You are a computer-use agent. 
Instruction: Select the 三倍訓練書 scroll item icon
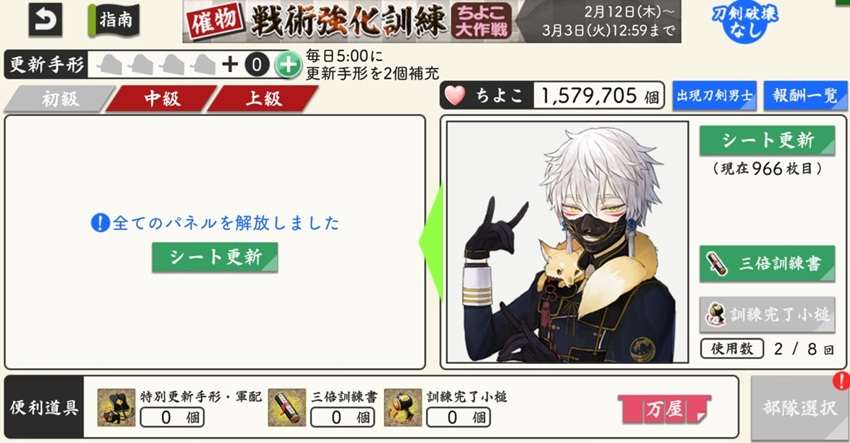pyautogui.click(x=287, y=407)
